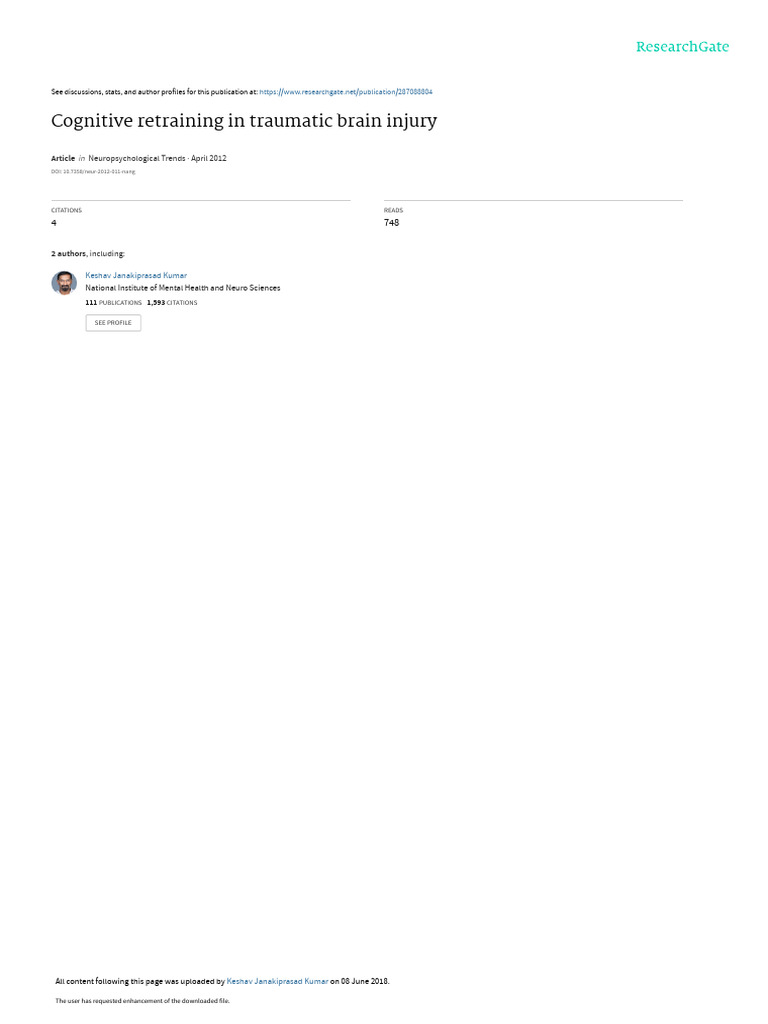Click the ResearchGate logo
Viewport: 768px width, 1024px height.
(682, 46)
